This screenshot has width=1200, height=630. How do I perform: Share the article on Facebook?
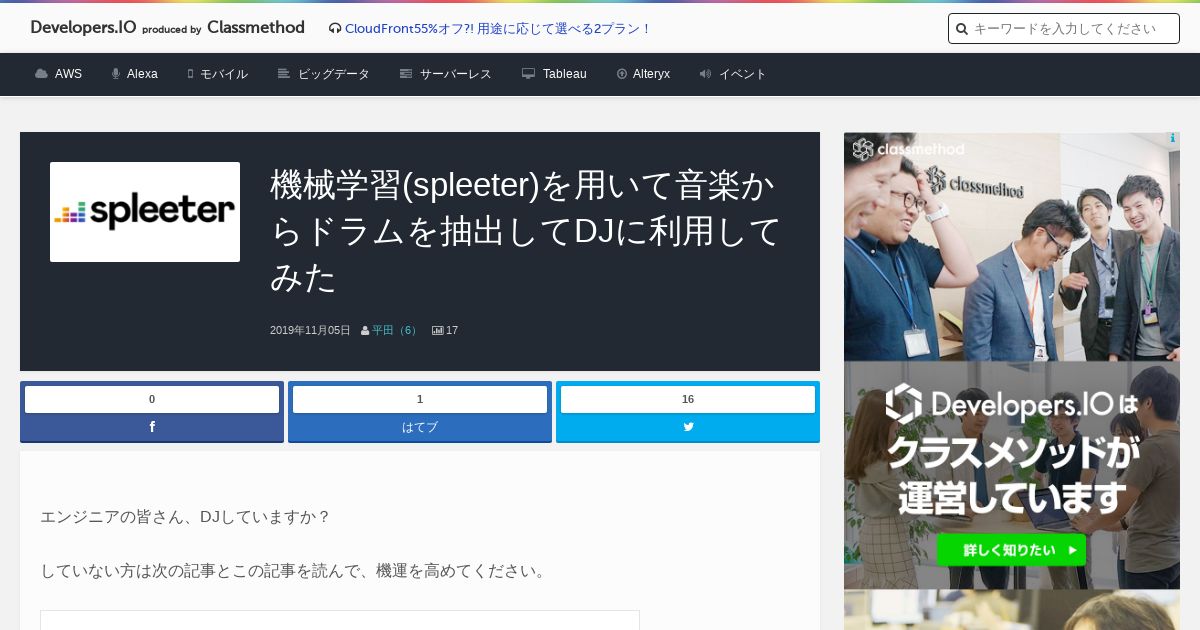pos(152,427)
